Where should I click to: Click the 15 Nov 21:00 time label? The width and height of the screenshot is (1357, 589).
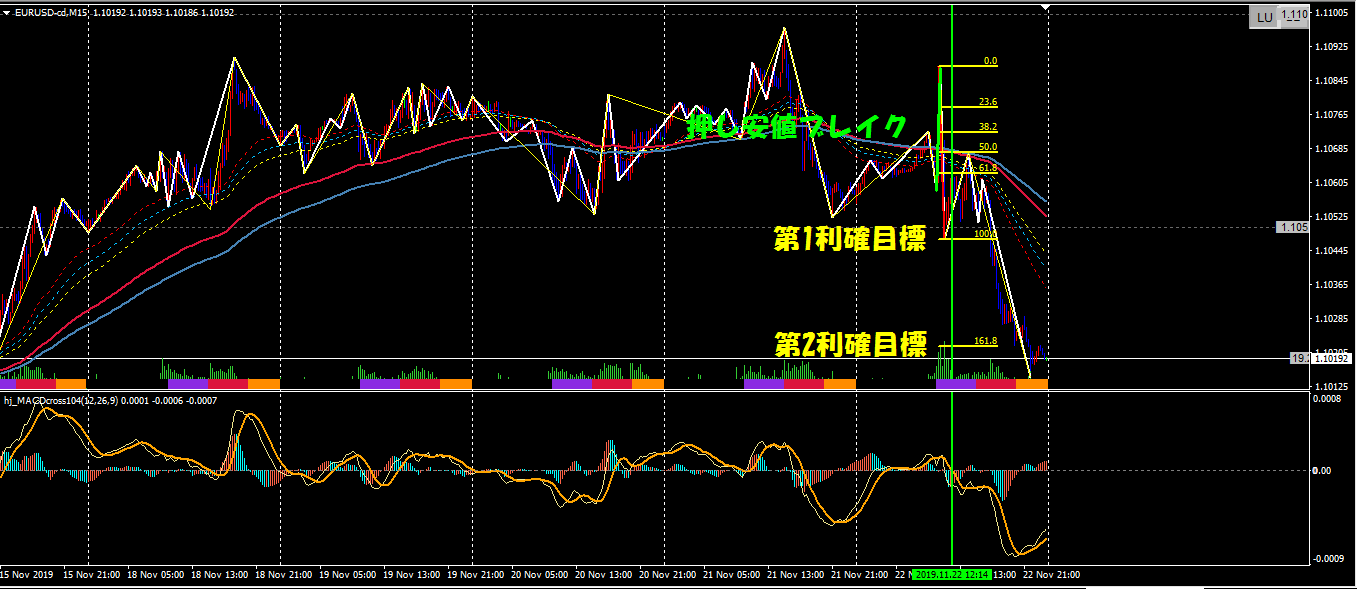tap(93, 575)
